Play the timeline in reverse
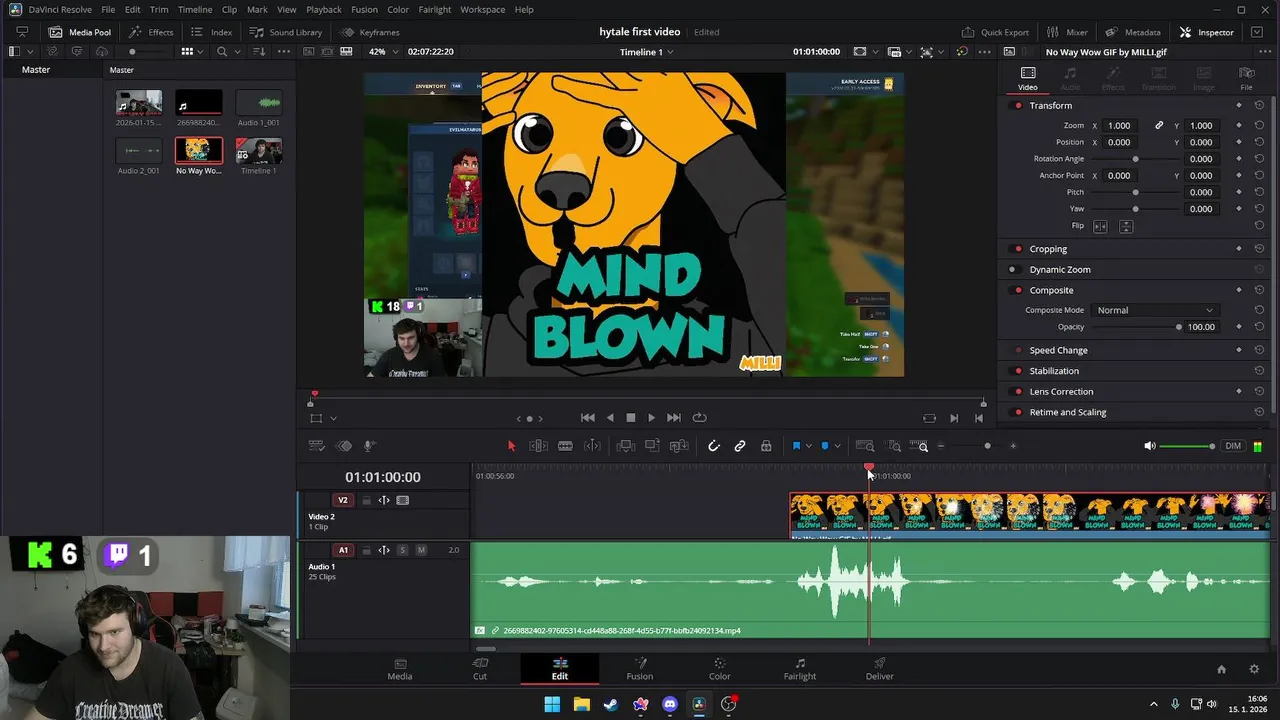This screenshot has height=720, width=1280. click(610, 418)
